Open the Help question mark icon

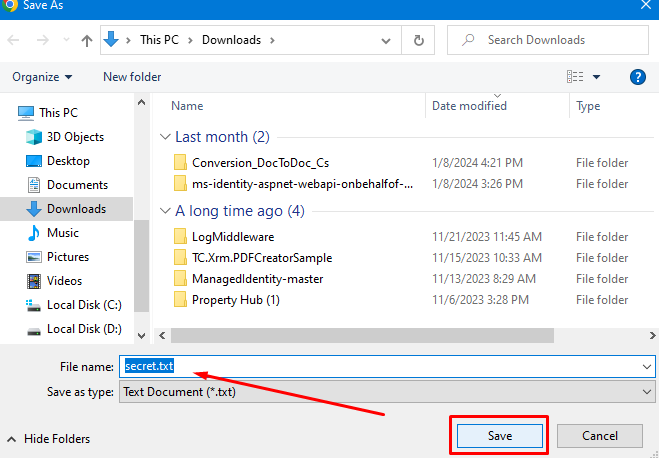(637, 77)
